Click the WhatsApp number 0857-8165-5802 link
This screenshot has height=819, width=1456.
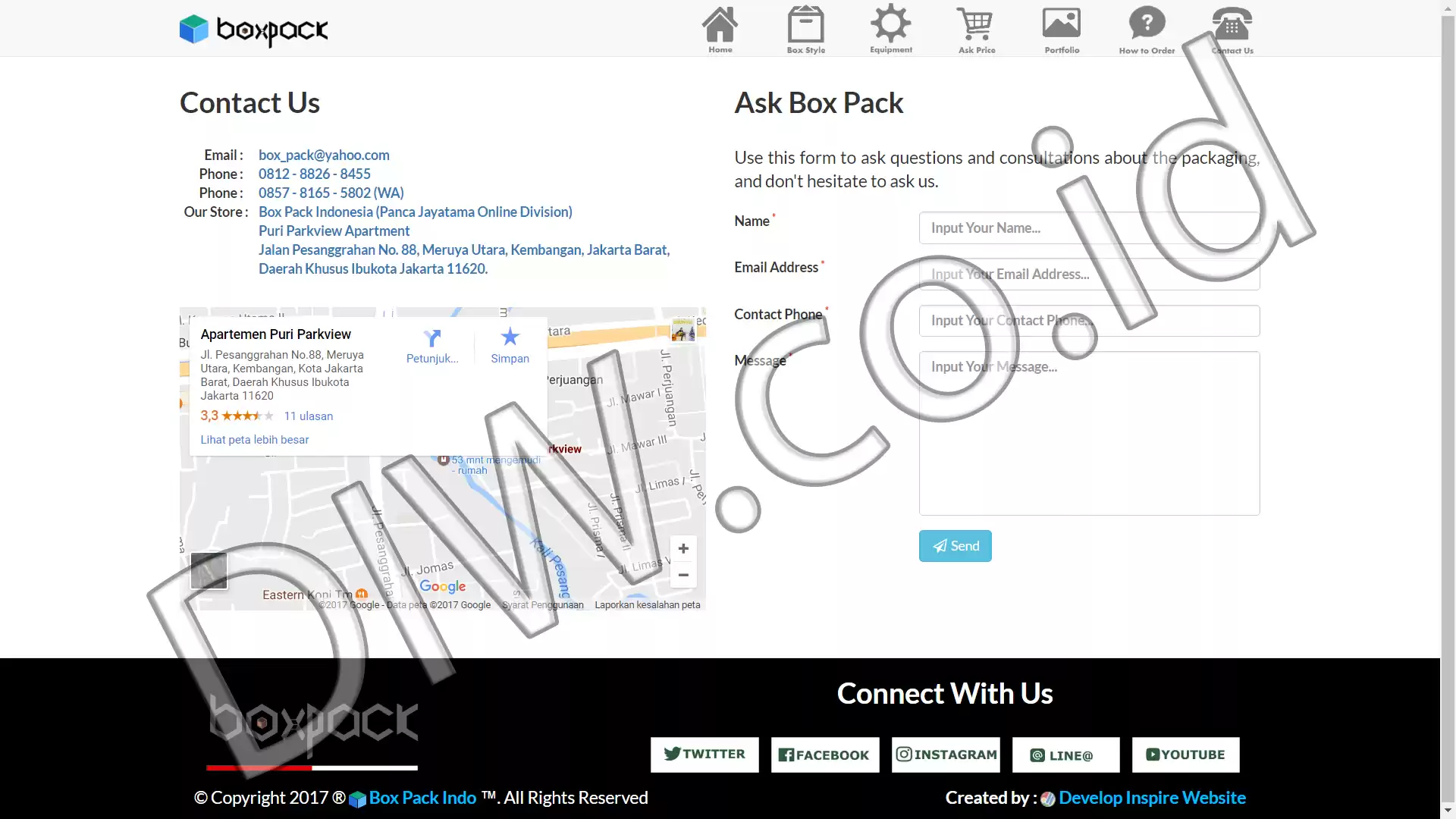331,193
